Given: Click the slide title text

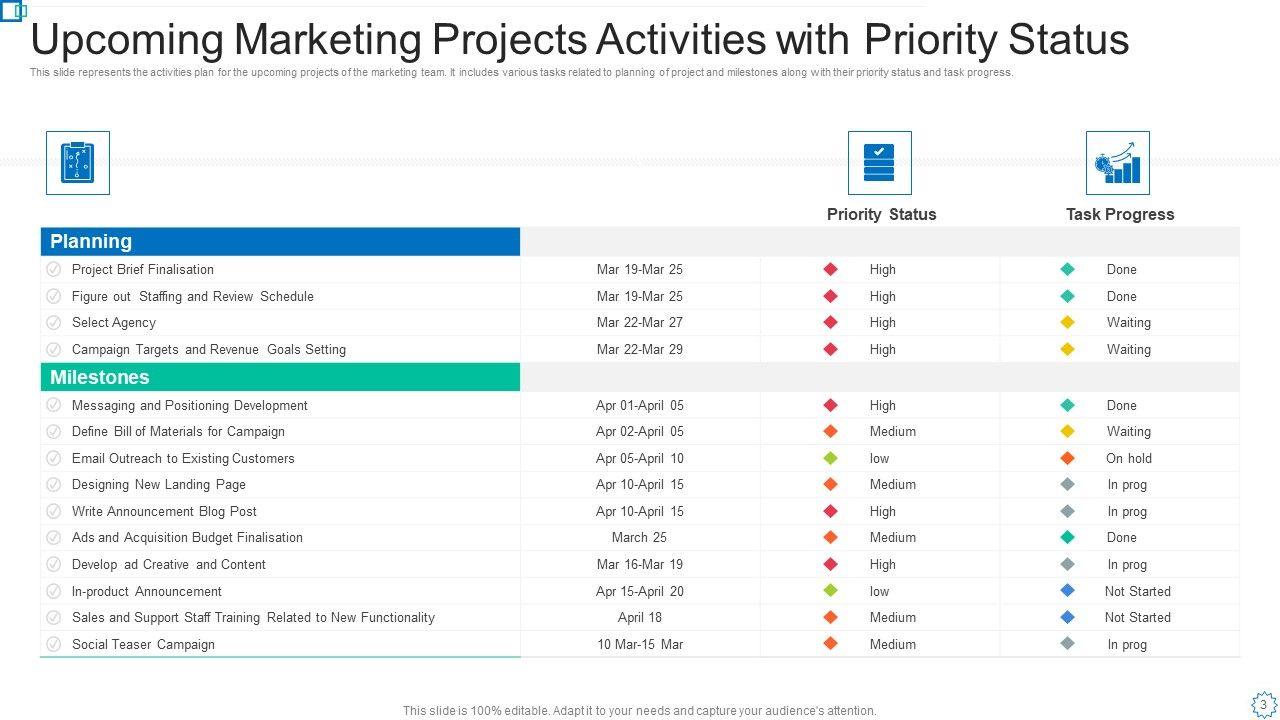Looking at the screenshot, I should [580, 40].
